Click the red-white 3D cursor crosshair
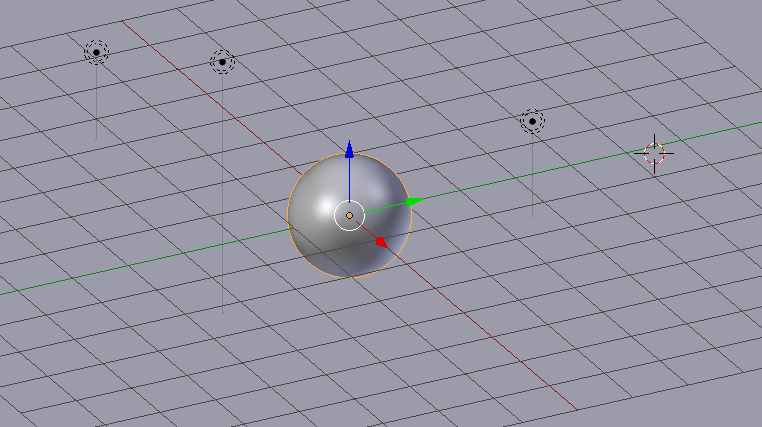 pos(654,154)
